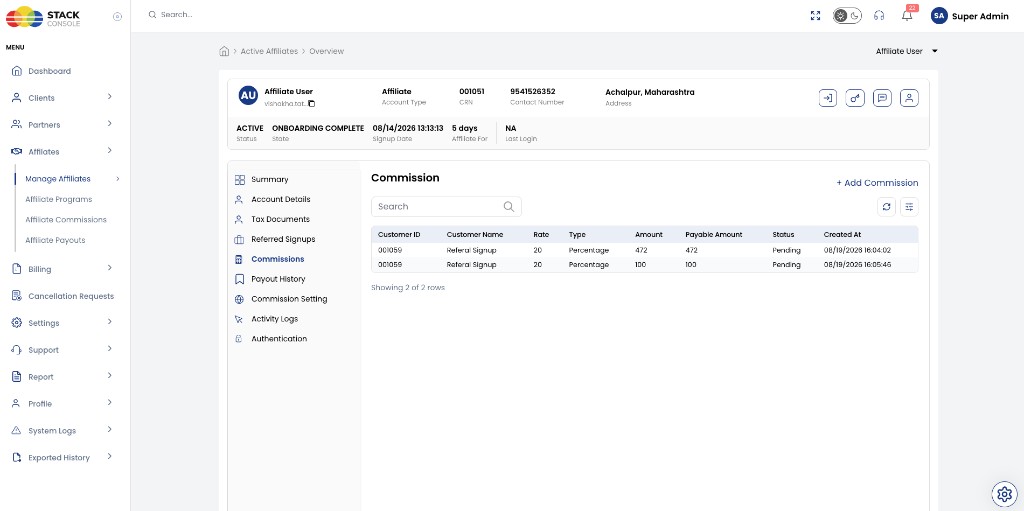Sort by the Customer ID column header

[x=399, y=235]
